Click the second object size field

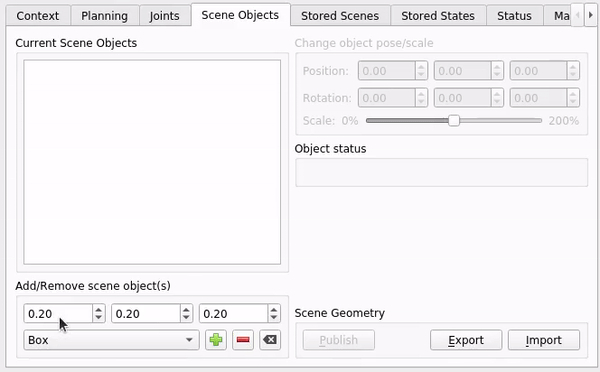pos(146,314)
